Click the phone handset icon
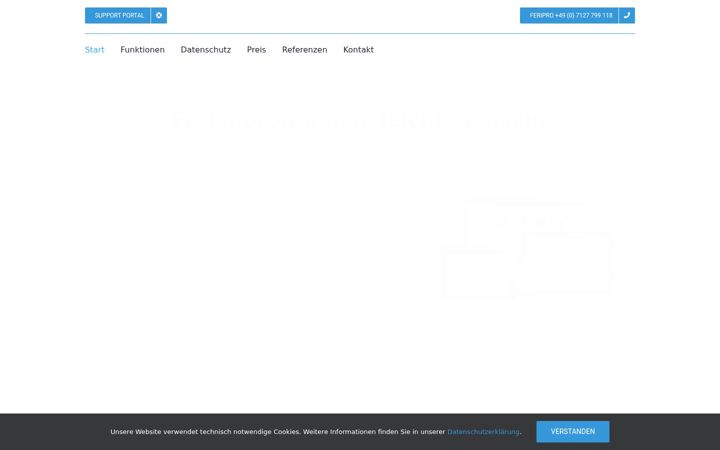720x450 pixels. (627, 16)
